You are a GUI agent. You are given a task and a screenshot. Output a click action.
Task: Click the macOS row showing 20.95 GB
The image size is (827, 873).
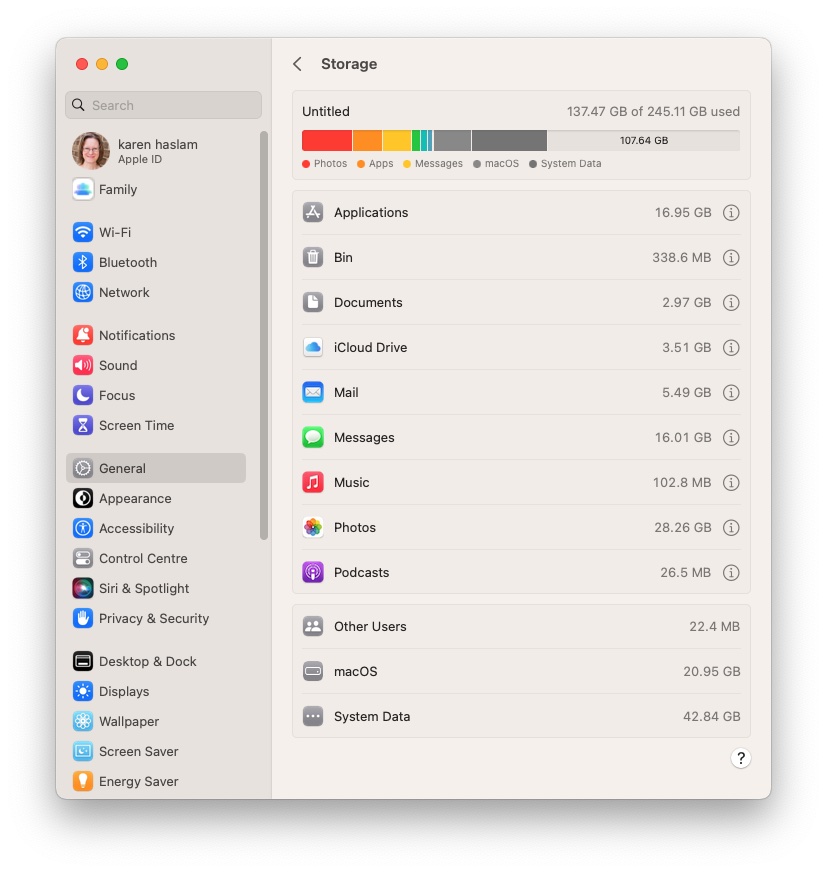tap(521, 671)
